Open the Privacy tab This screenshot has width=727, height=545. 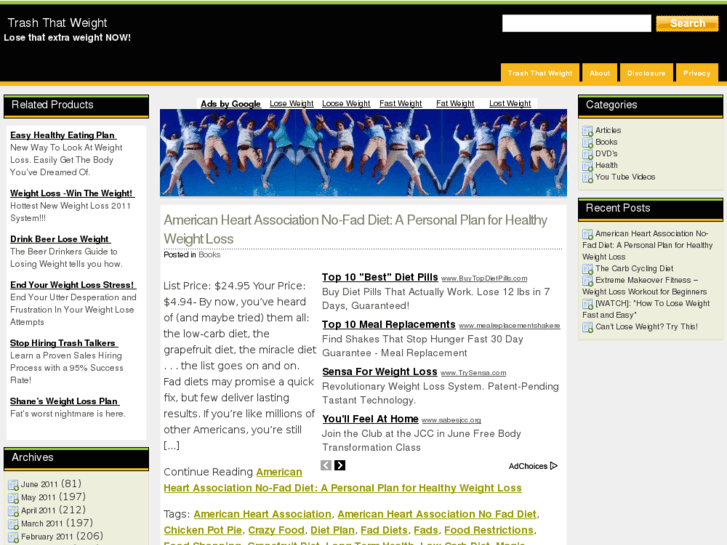pyautogui.click(x=697, y=73)
